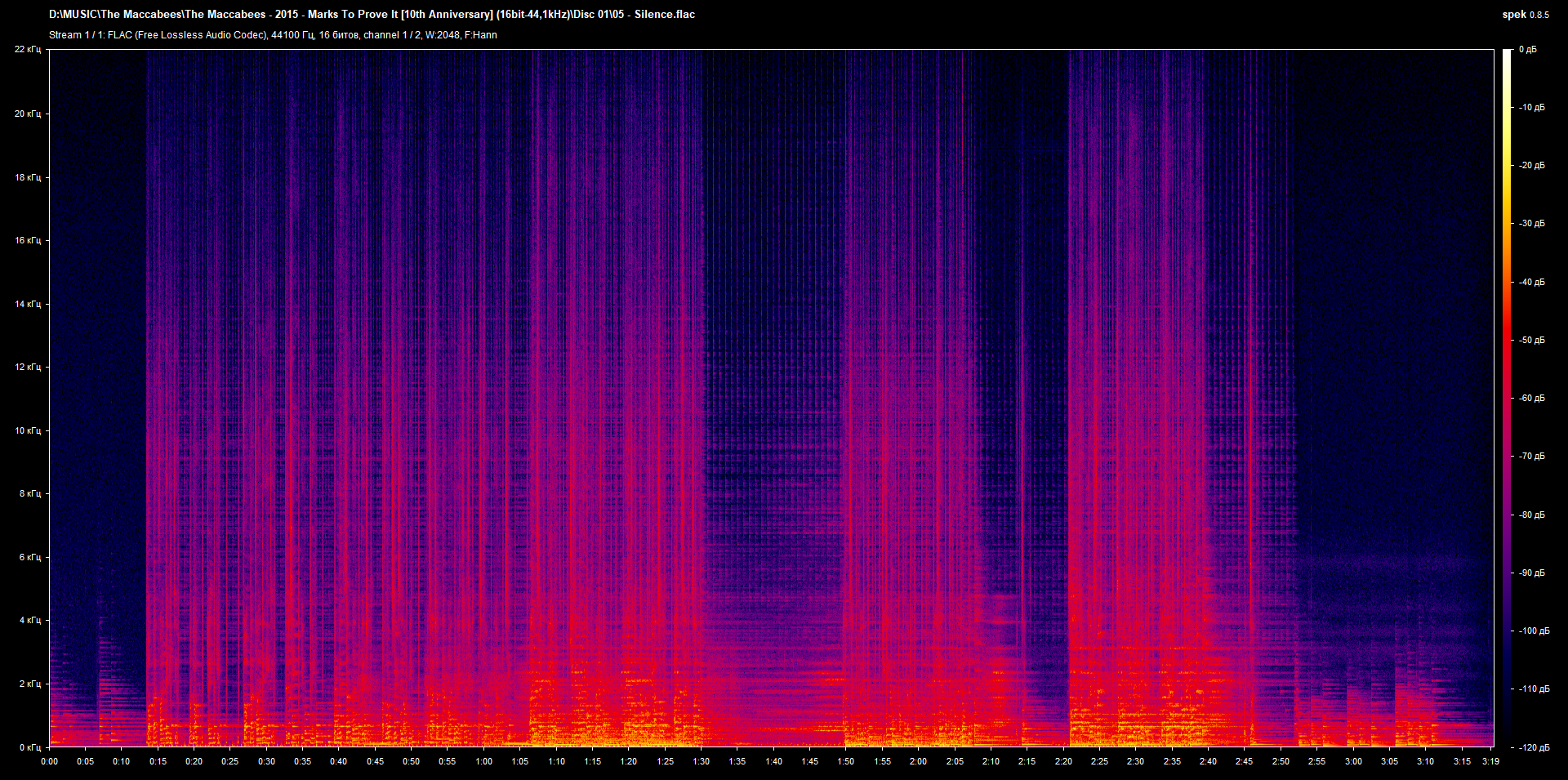The image size is (1568, 780).
Task: Select the 0 дБ label on the scale
Action: point(1527,50)
